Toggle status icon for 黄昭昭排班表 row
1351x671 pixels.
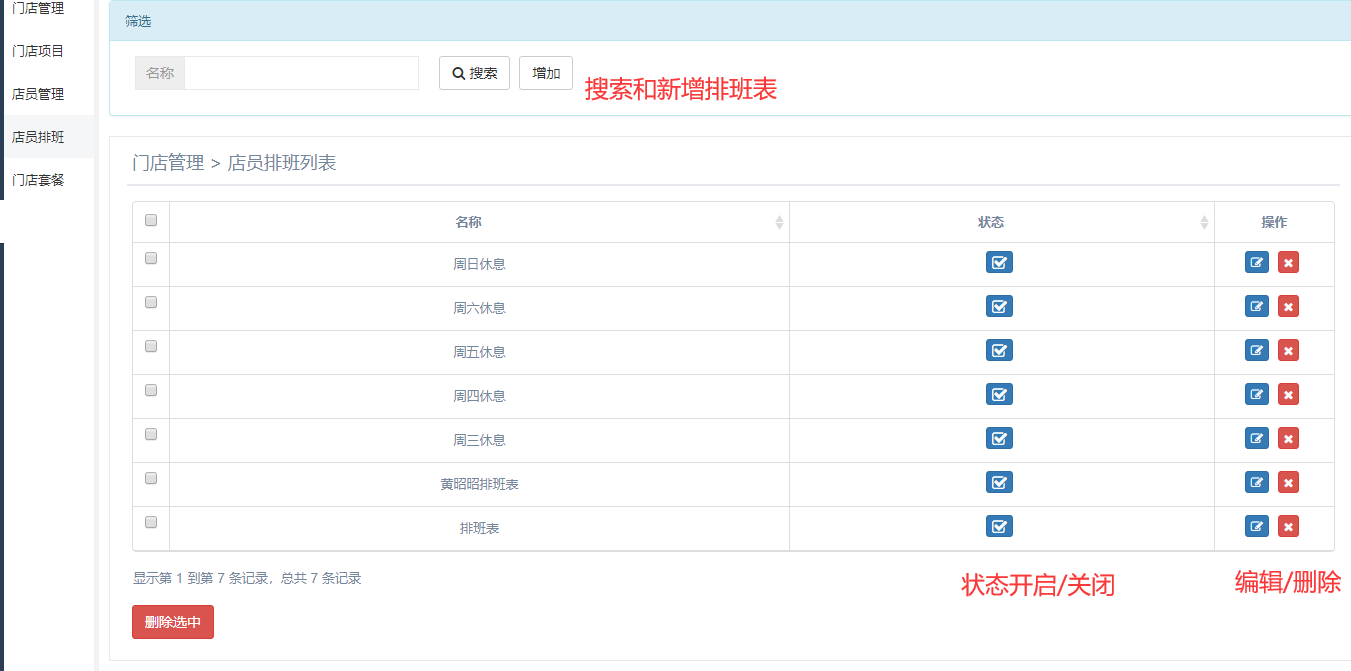999,482
